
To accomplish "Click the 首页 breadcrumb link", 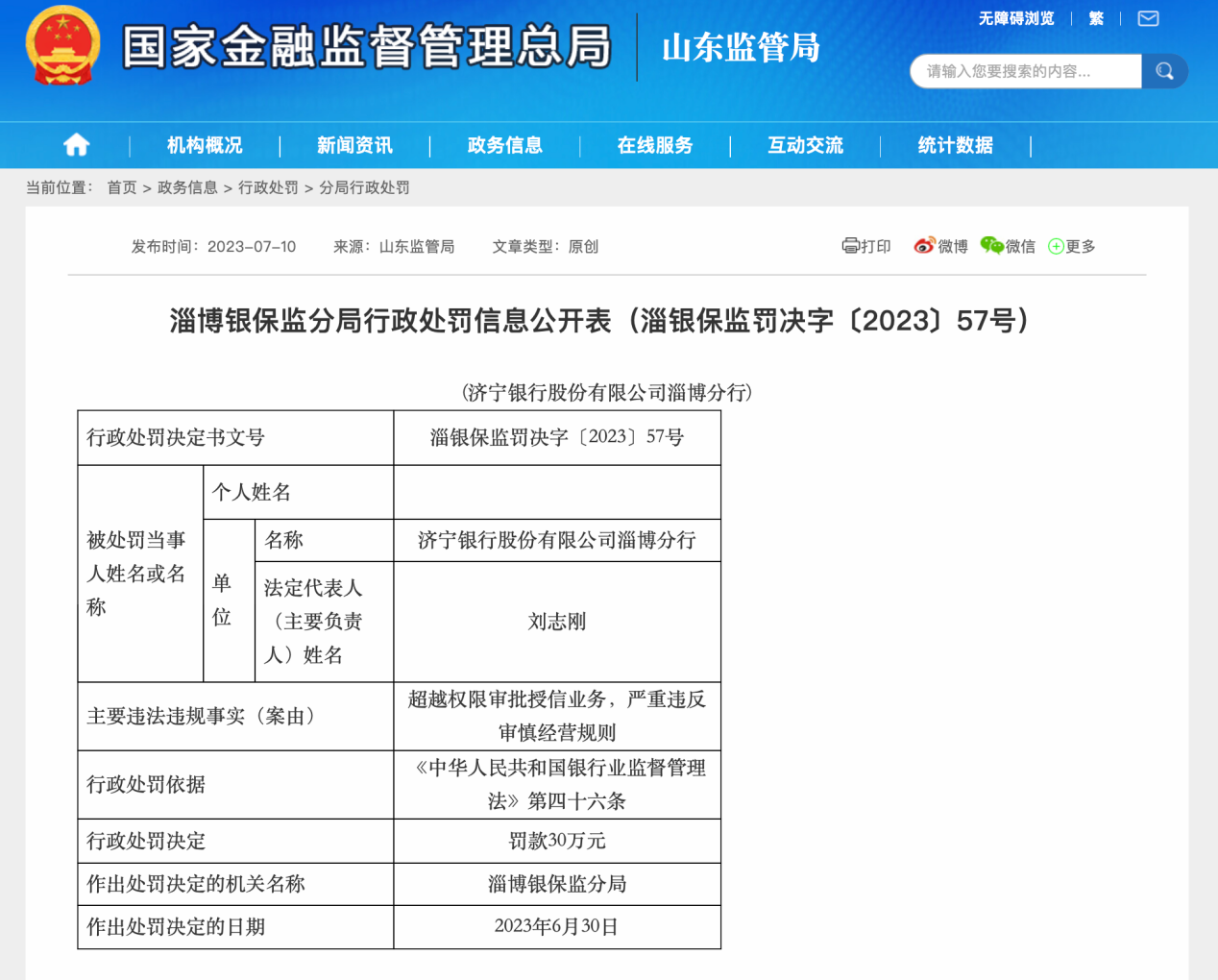I will click(x=122, y=187).
